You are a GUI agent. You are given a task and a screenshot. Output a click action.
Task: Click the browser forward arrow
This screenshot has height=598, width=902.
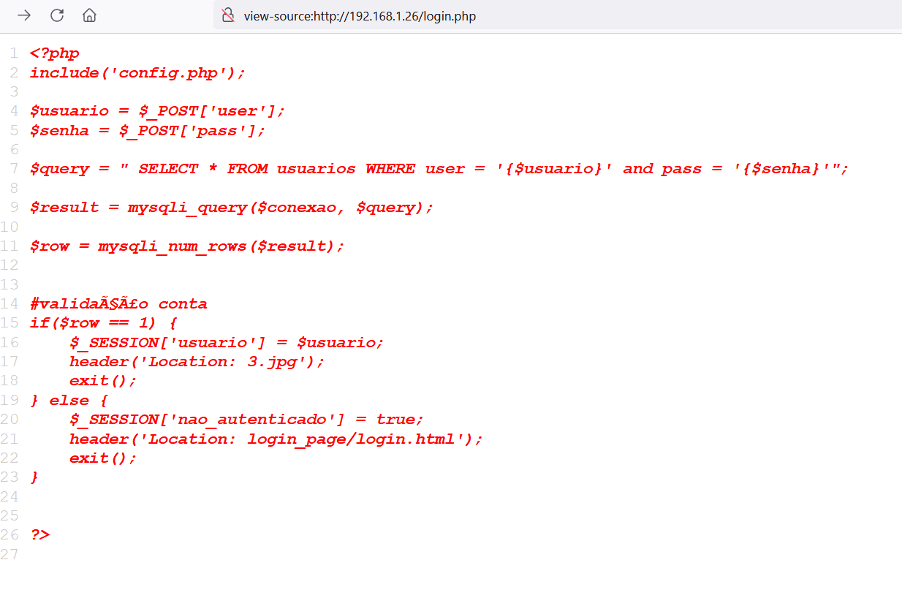(24, 15)
